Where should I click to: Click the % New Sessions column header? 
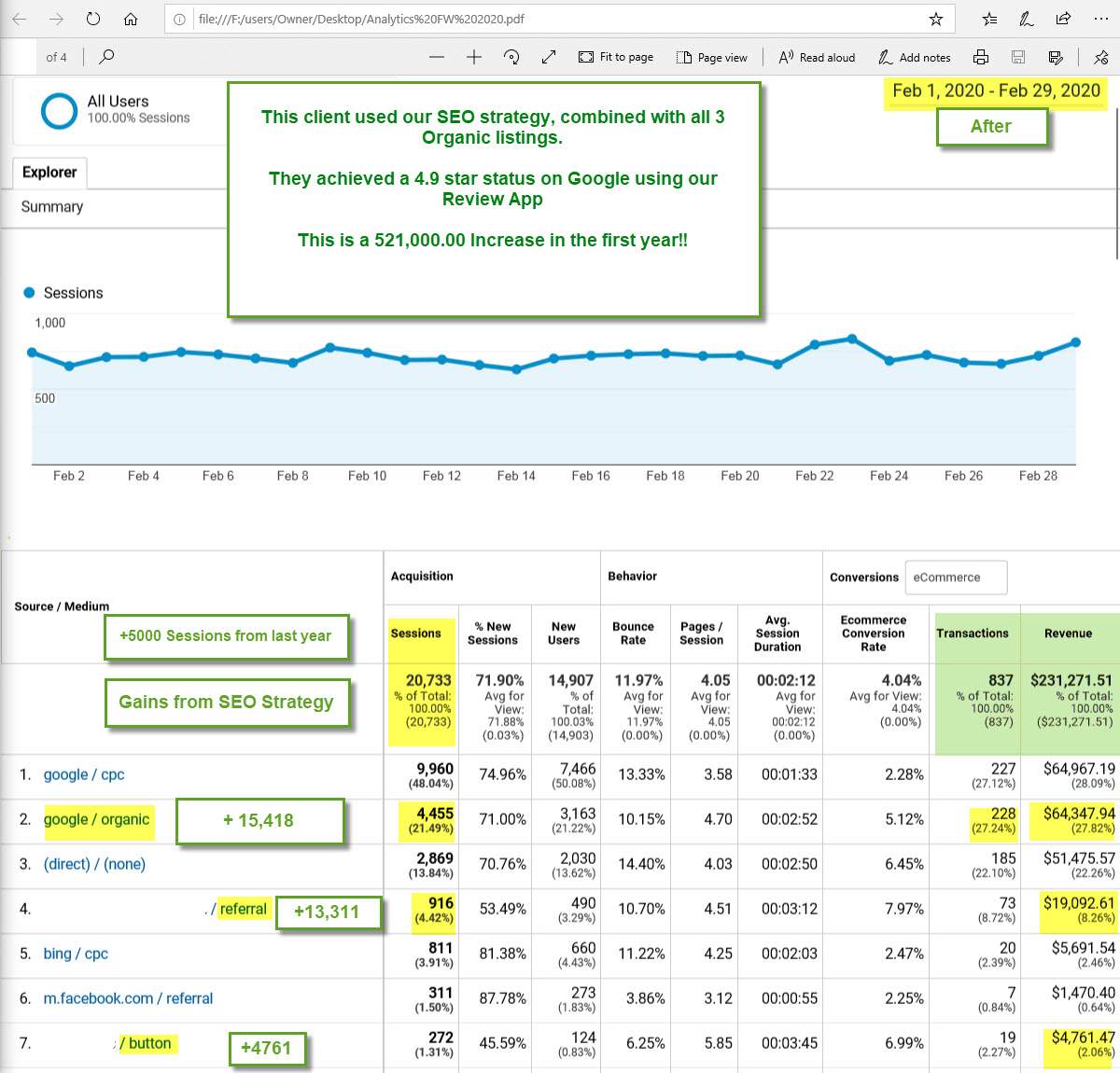[x=492, y=634]
